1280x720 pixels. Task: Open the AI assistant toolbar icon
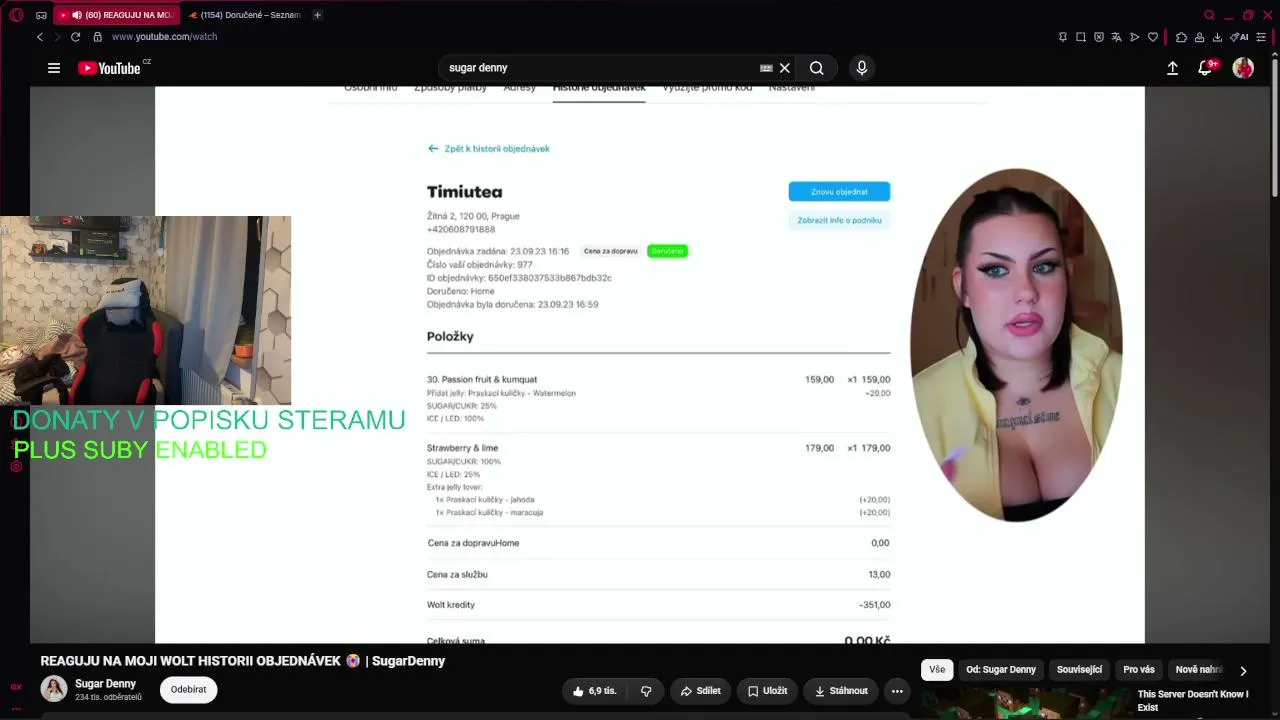tap(1240, 37)
